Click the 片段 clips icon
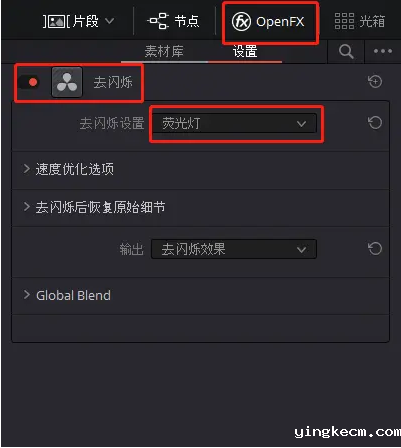The width and height of the screenshot is (401, 448). 54,22
